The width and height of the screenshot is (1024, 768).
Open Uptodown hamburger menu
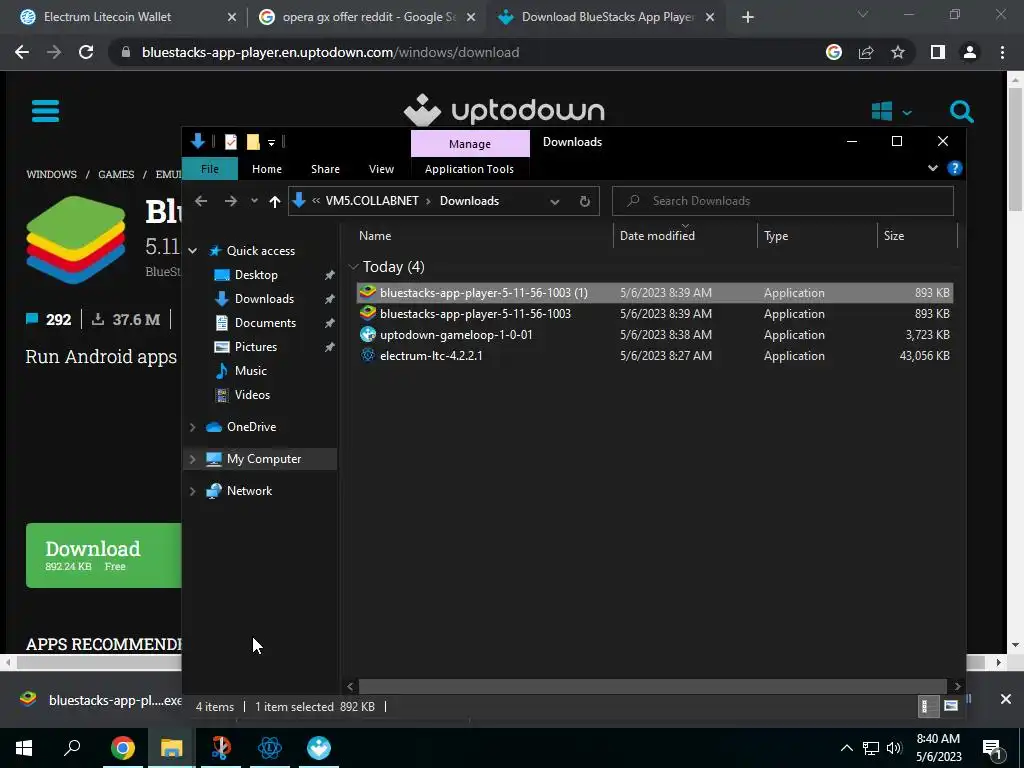pos(45,111)
